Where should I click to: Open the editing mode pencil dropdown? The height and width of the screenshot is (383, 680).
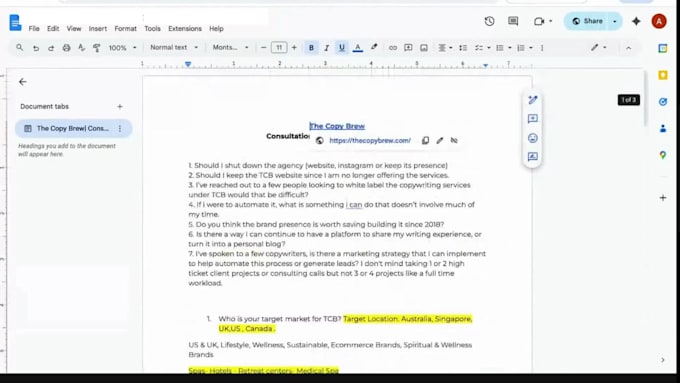tap(598, 47)
